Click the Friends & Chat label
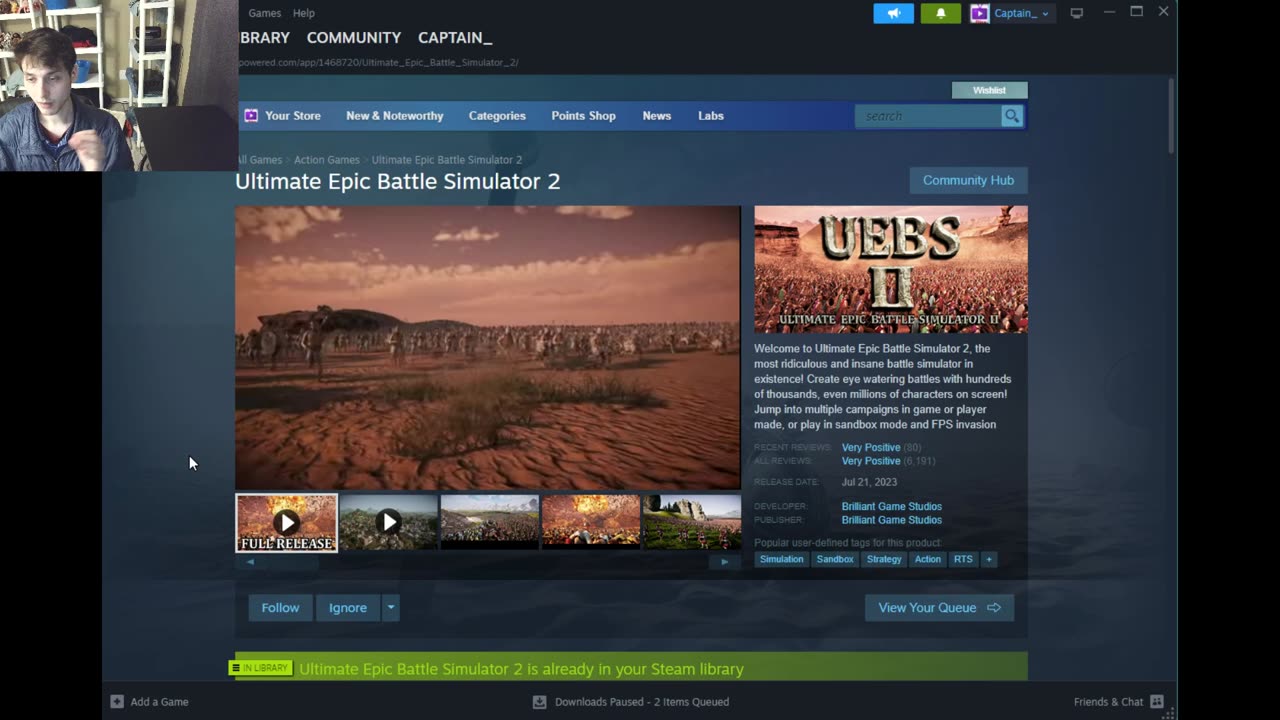The height and width of the screenshot is (720, 1280). [x=1108, y=702]
